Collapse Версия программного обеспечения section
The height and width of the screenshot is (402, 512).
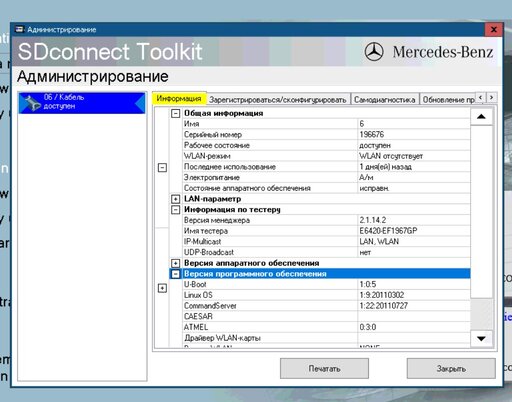click(x=175, y=274)
